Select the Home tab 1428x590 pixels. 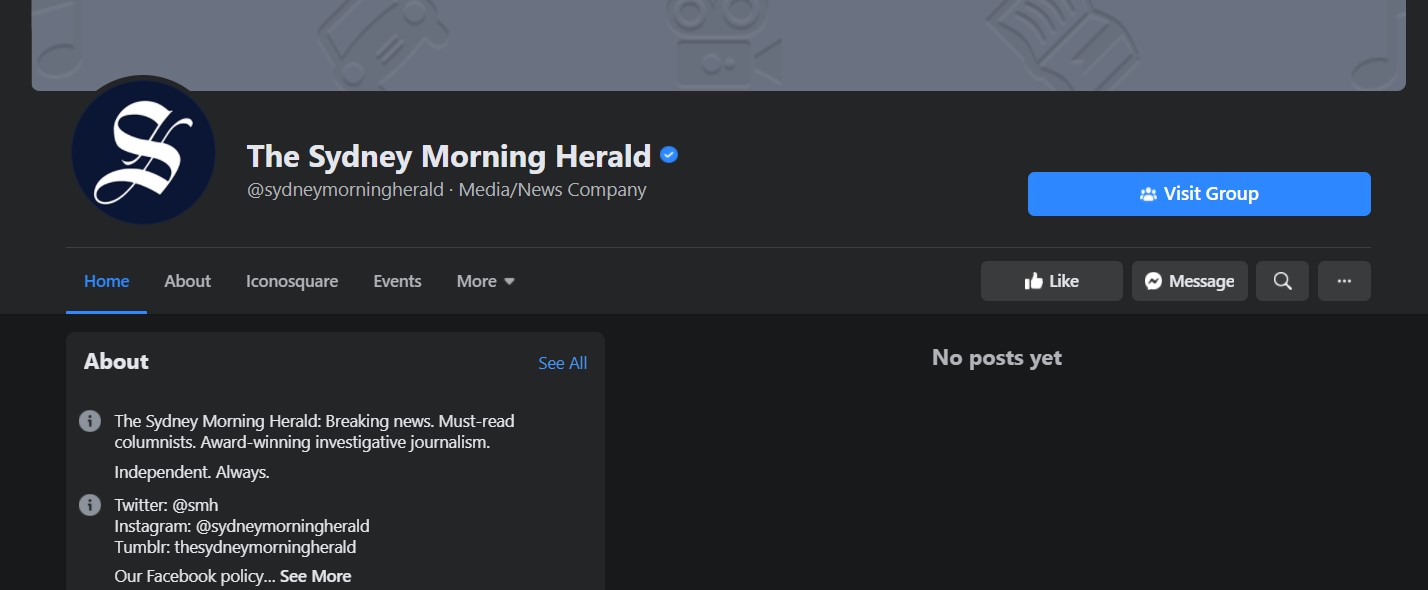[107, 281]
